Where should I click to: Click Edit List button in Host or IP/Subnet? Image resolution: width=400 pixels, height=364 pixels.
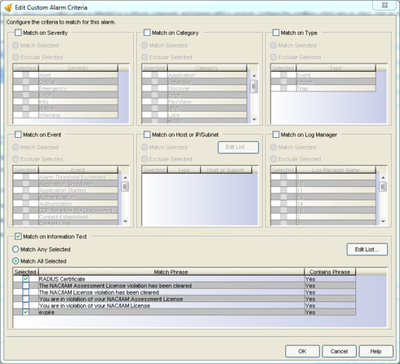tap(238, 147)
